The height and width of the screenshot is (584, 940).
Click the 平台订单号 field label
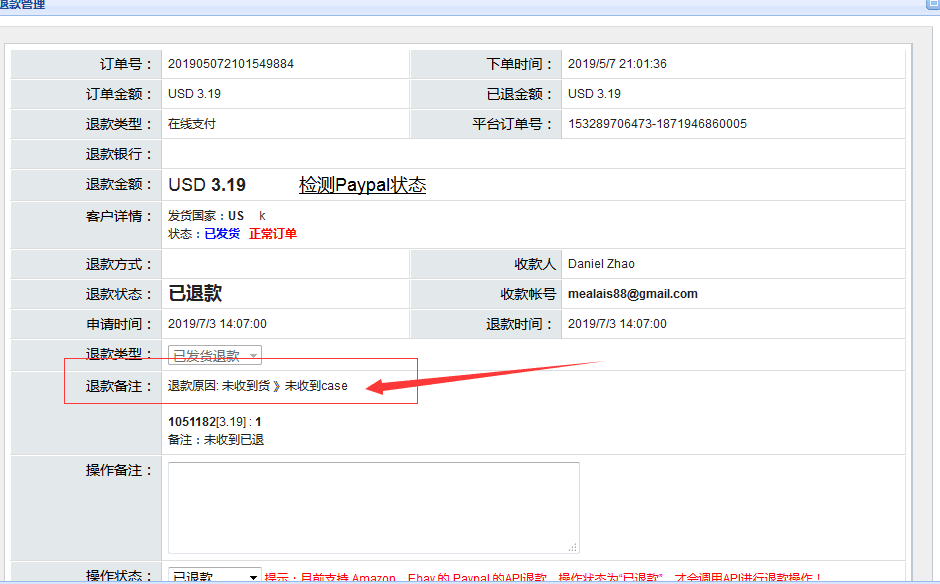[512, 124]
